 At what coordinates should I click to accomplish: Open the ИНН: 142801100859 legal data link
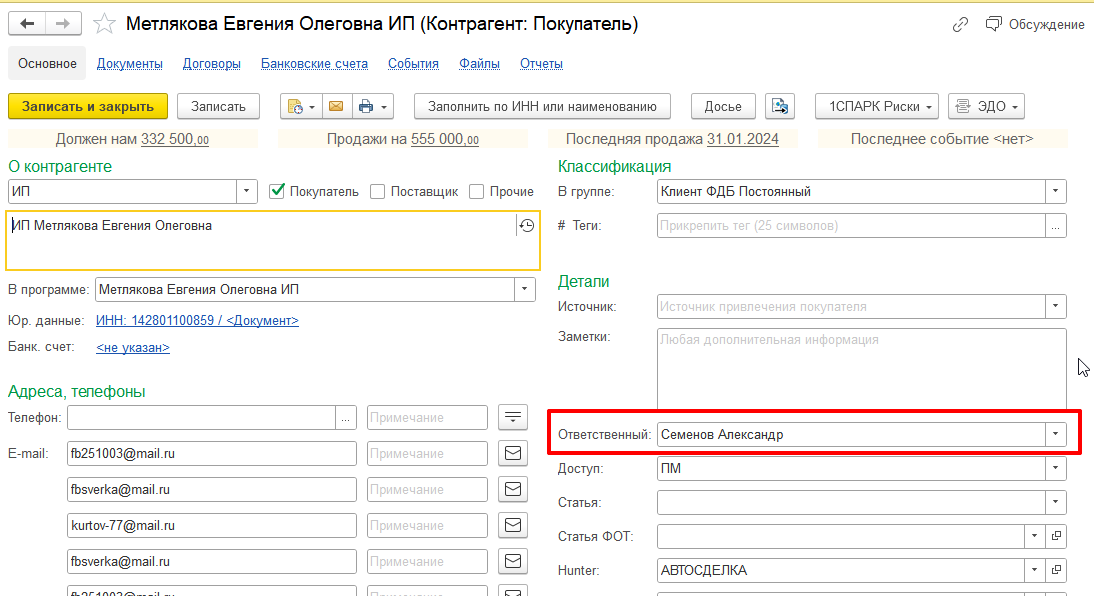pyautogui.click(x=197, y=320)
